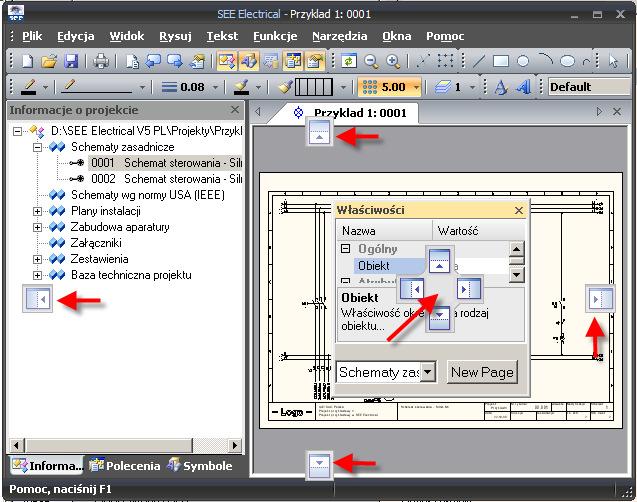The height and width of the screenshot is (502, 637).
Task: Select the Line drawing tool
Action: point(478,61)
